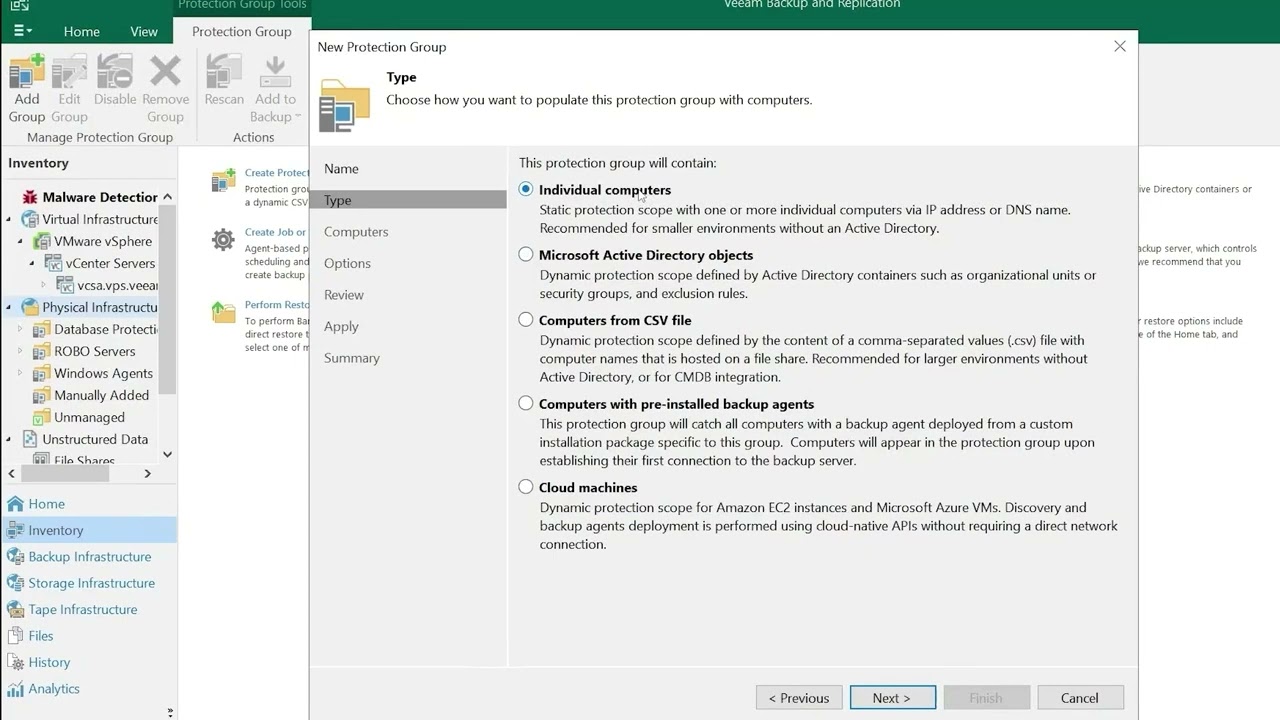Open the Inventory view in navigation
This screenshot has width=1280, height=720.
tap(88, 530)
